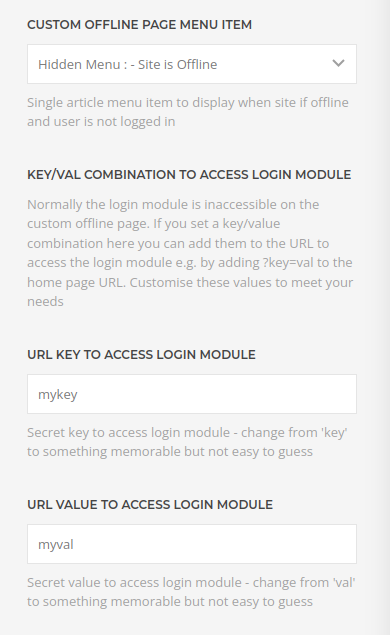390x635 pixels.
Task: Click the 'and user is not logged in' line
Action: (101, 121)
